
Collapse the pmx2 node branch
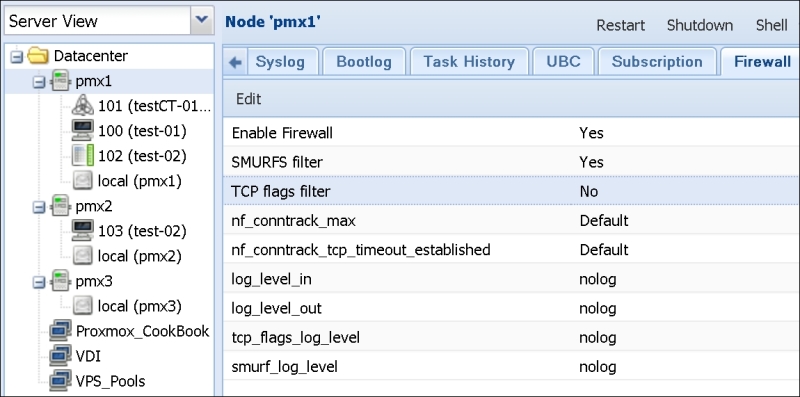(39, 207)
